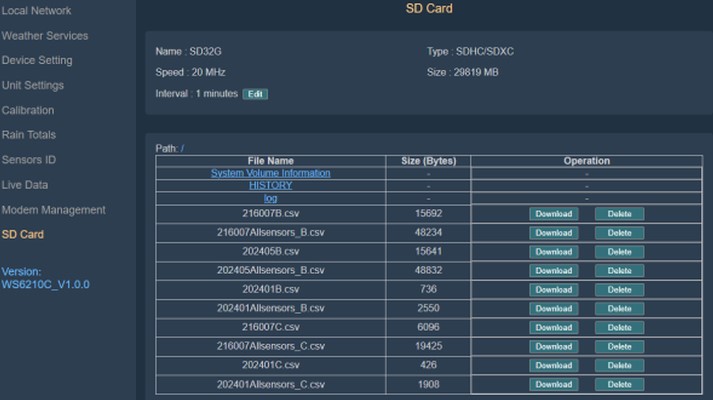Delete the 202401Allsensors_C.csv file

tap(619, 384)
